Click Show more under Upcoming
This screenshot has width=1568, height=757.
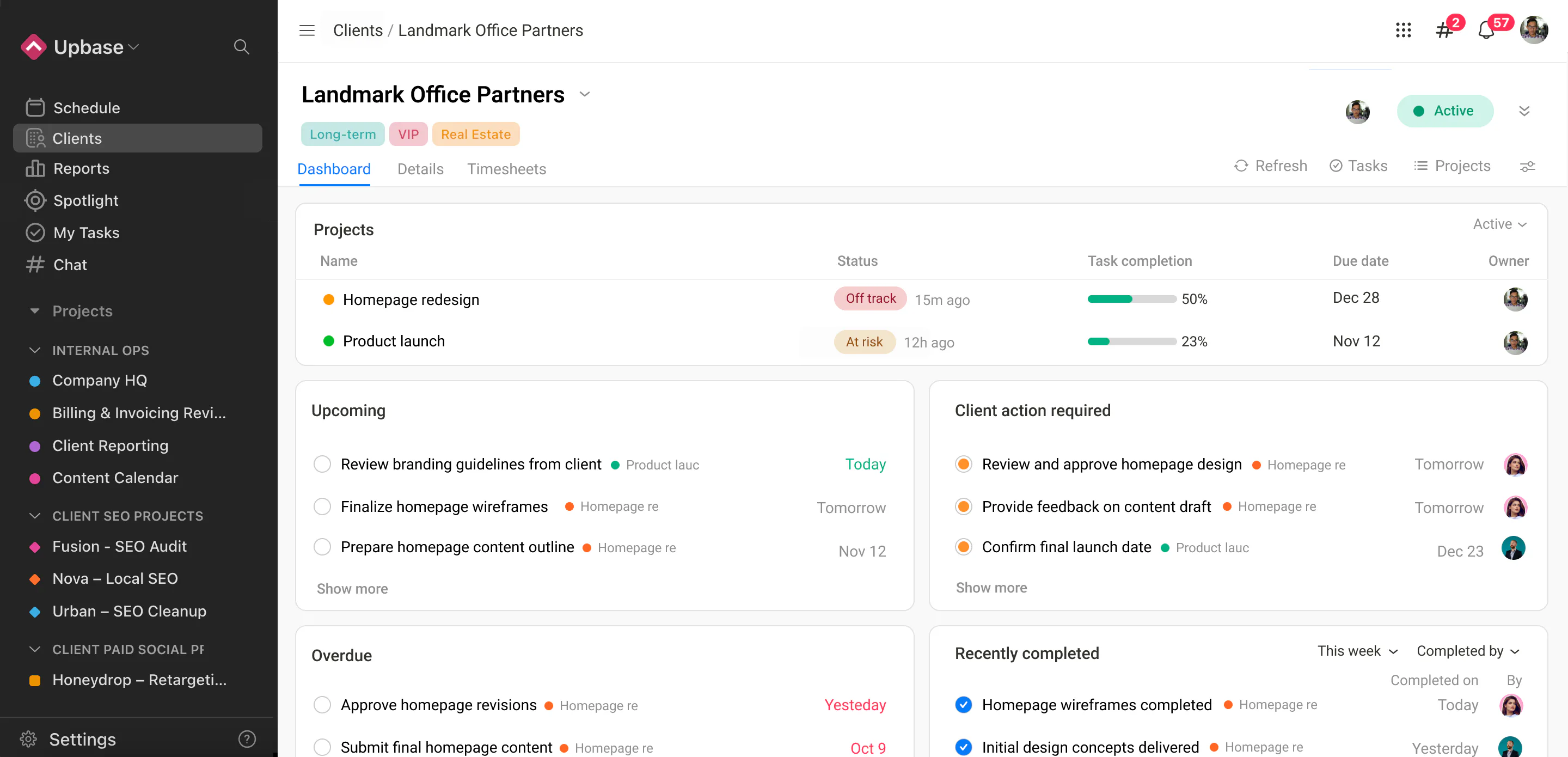tap(352, 588)
